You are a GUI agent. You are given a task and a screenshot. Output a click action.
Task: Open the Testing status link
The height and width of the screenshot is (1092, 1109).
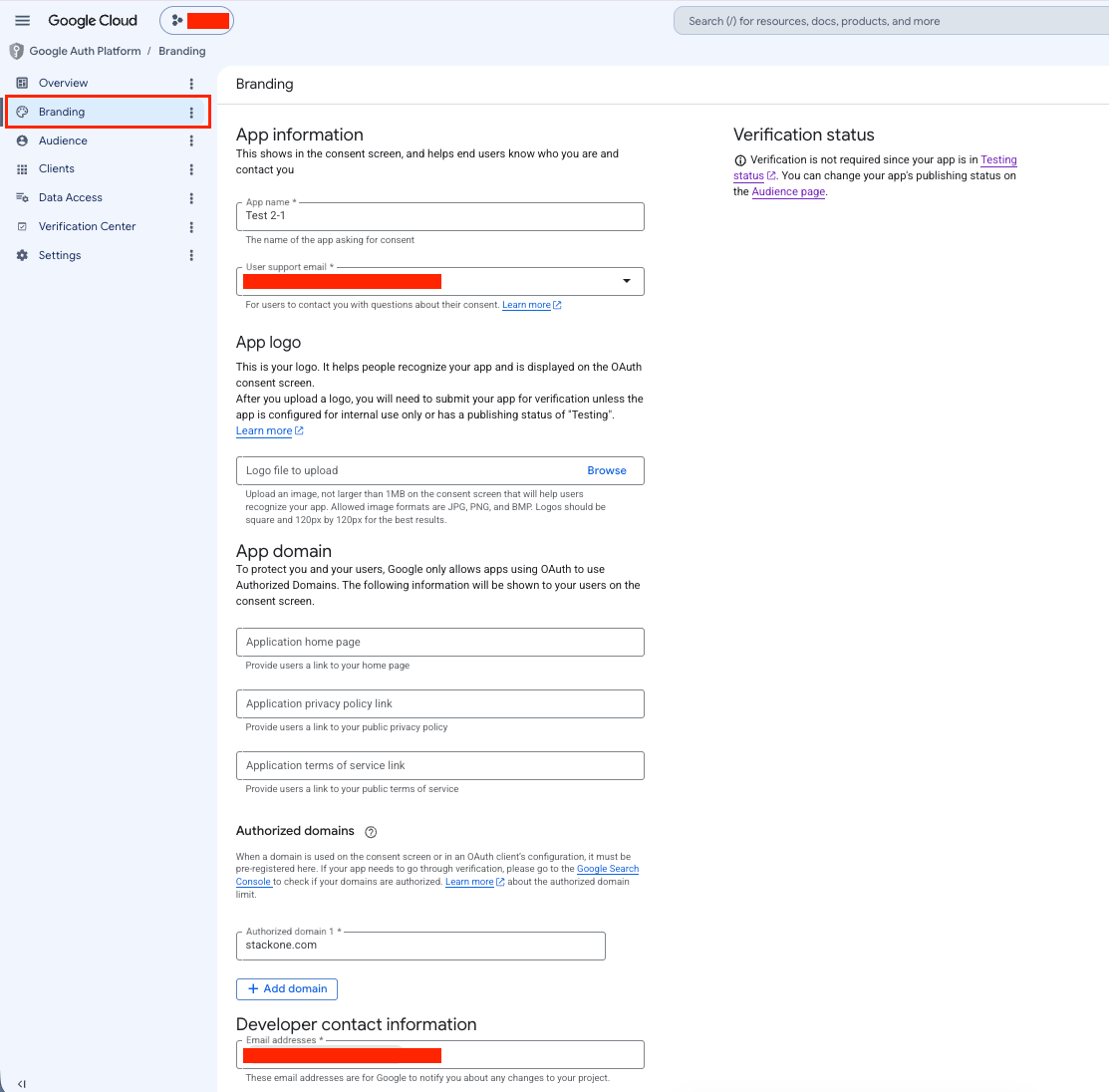click(998, 159)
